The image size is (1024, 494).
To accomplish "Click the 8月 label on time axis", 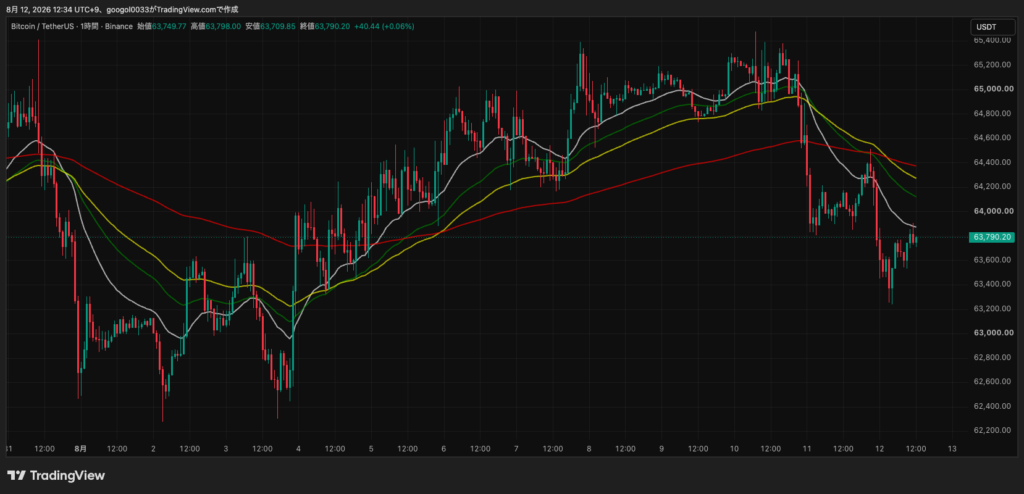I will tap(81, 449).
